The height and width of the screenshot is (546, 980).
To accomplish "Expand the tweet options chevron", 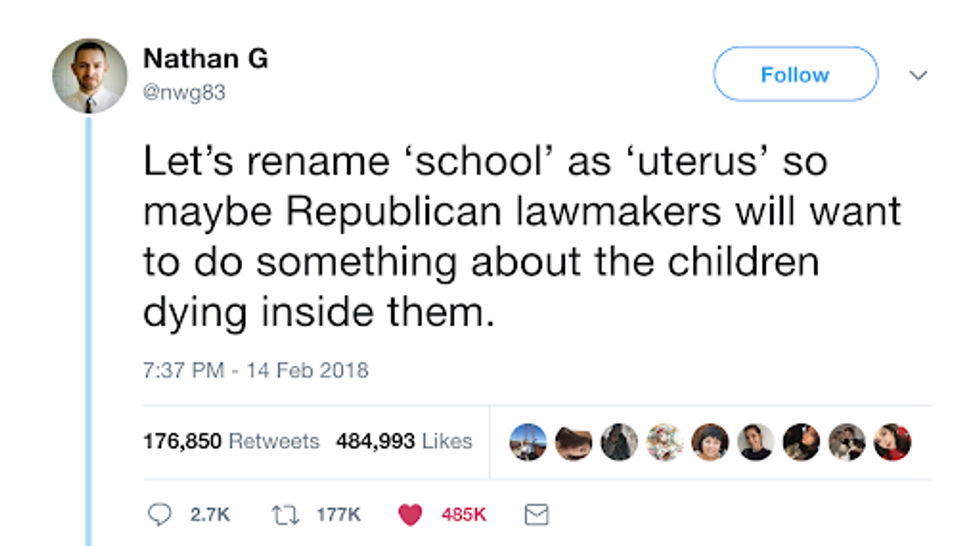I will 918,76.
